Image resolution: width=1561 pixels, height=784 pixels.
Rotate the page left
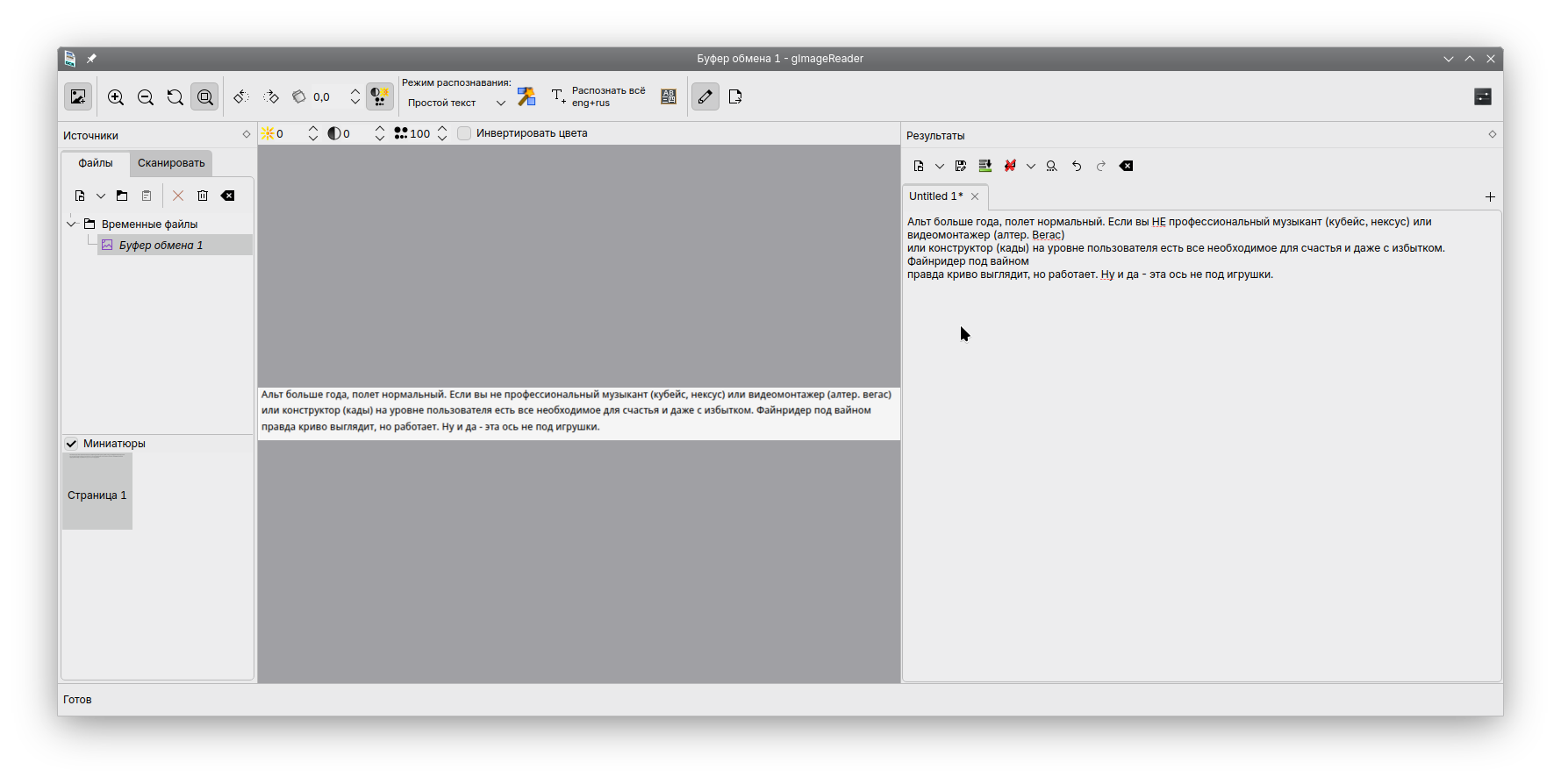[241, 97]
